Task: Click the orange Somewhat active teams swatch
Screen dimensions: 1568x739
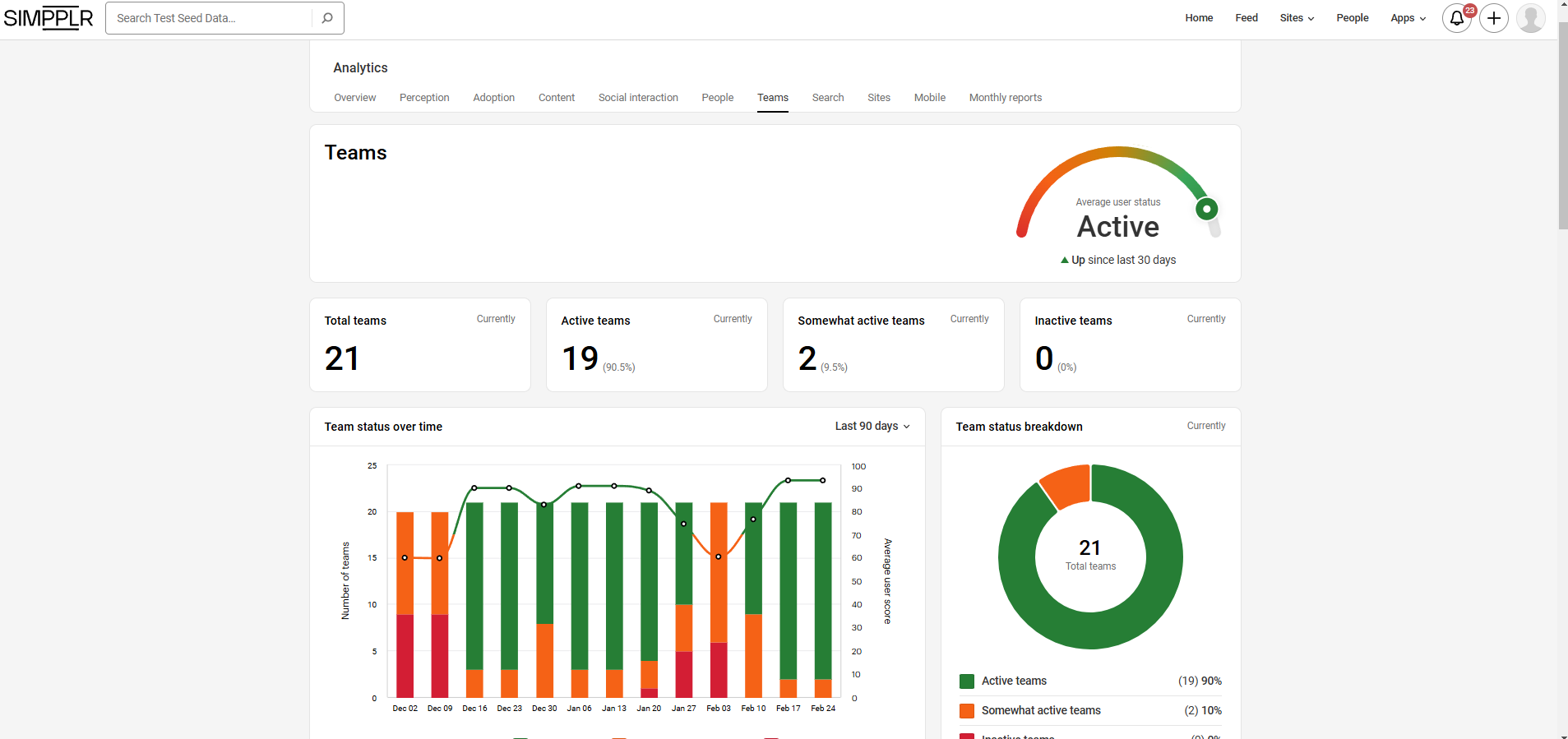Action: pyautogui.click(x=967, y=711)
